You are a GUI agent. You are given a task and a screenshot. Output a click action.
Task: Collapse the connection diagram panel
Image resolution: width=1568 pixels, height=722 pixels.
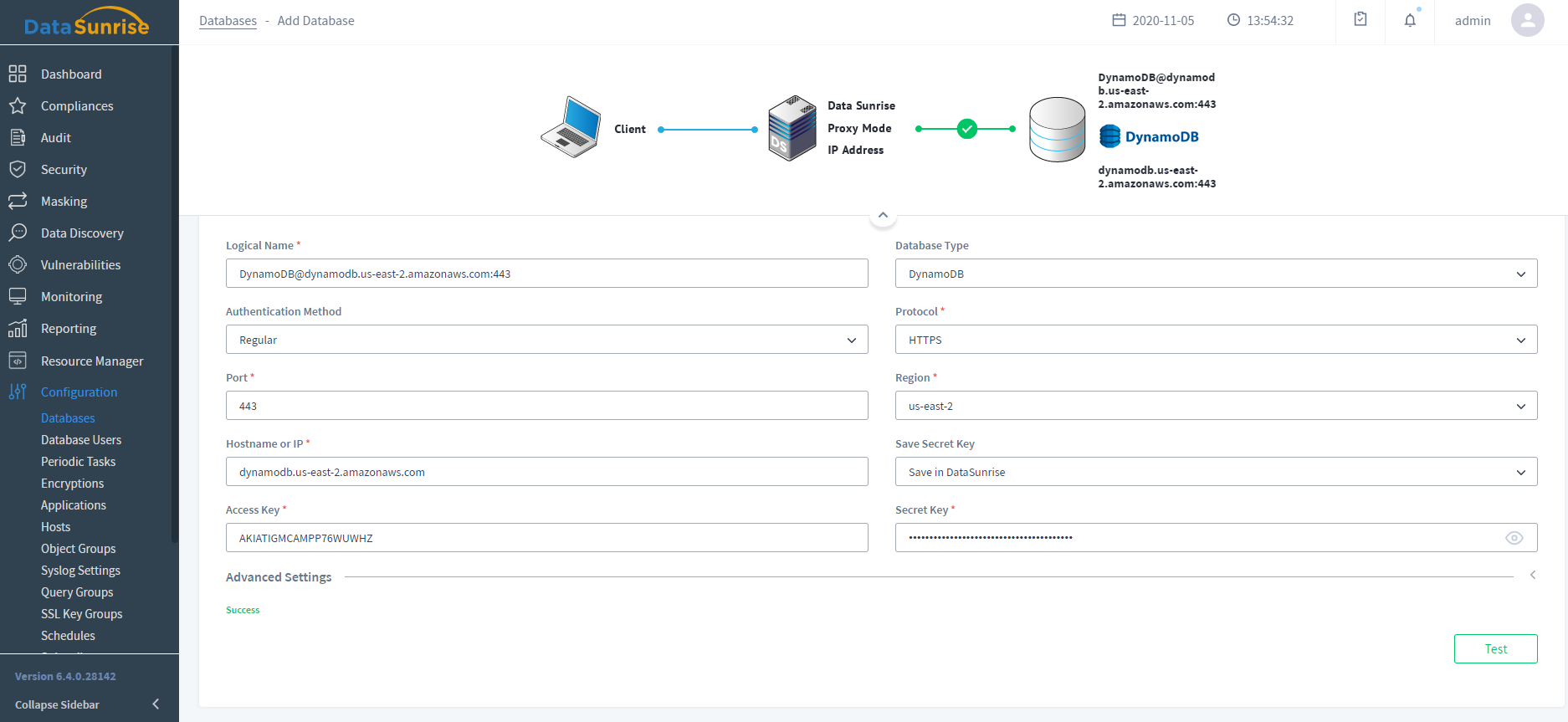coord(883,216)
